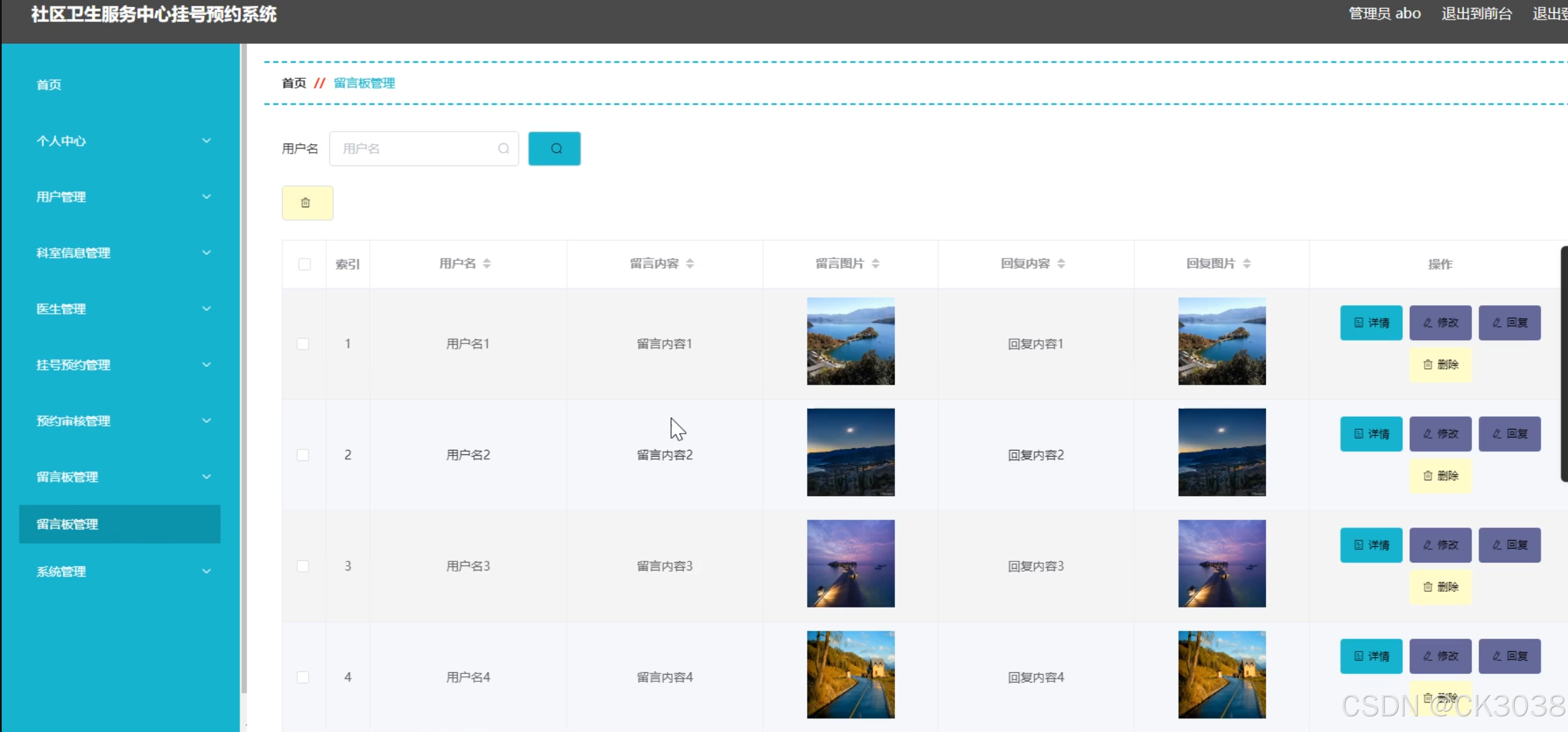Click 首页 breadcrumb link

[x=293, y=83]
